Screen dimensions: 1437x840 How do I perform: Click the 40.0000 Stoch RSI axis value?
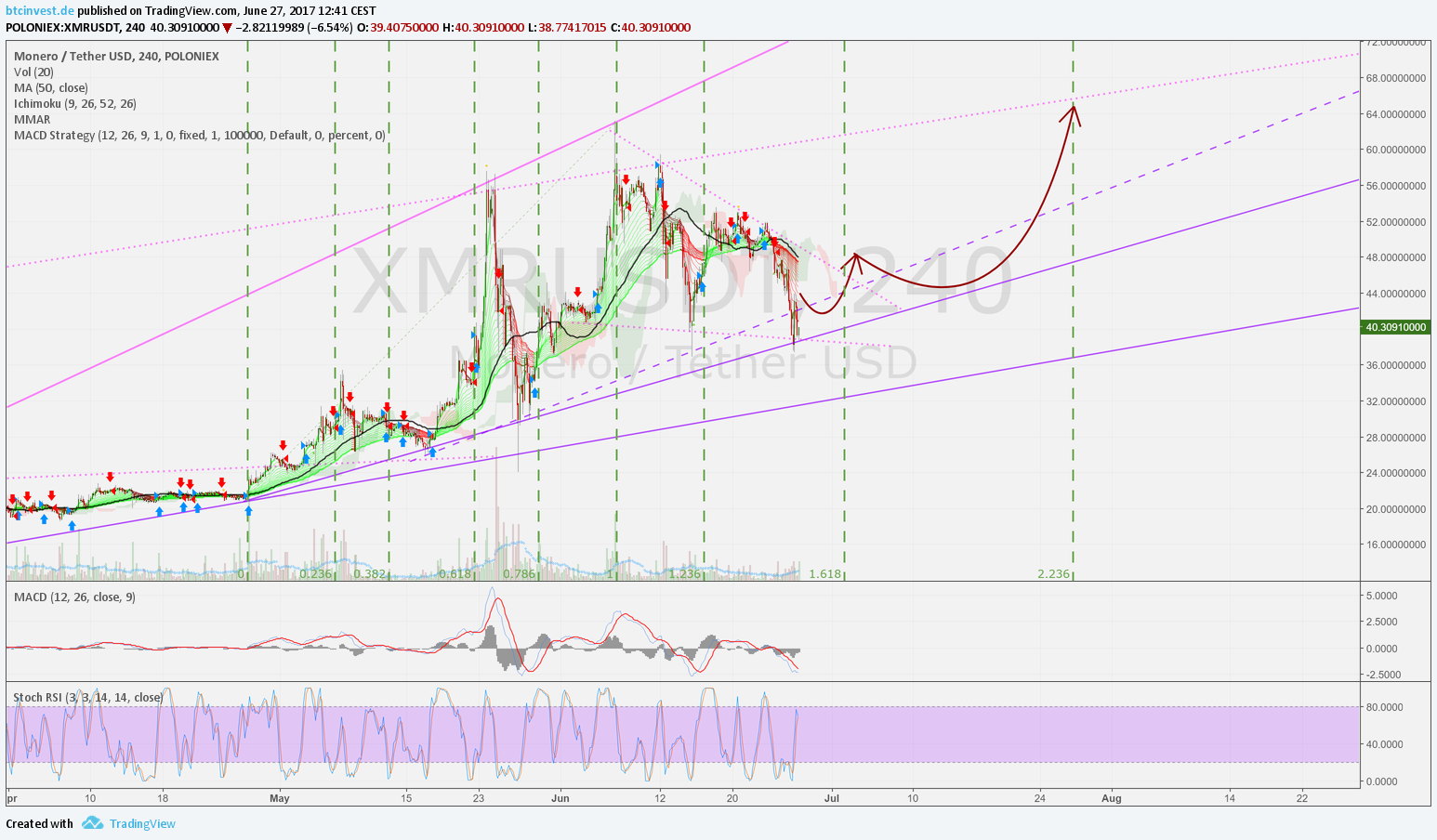pos(1384,744)
